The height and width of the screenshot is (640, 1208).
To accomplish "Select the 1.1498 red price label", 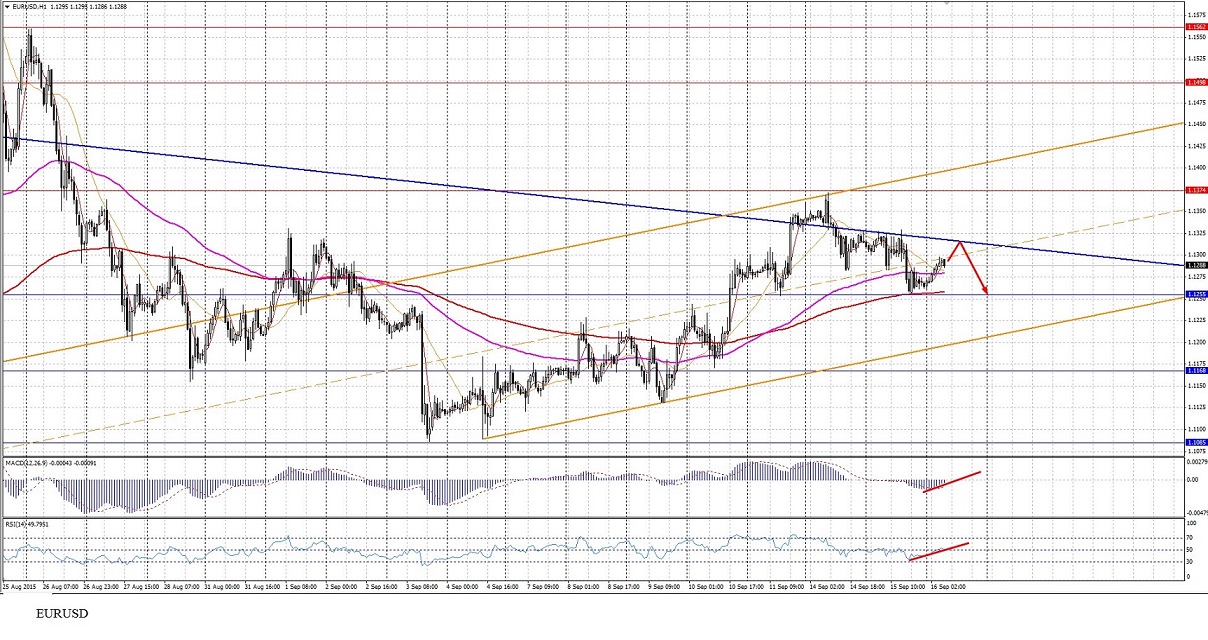I will [x=1195, y=82].
